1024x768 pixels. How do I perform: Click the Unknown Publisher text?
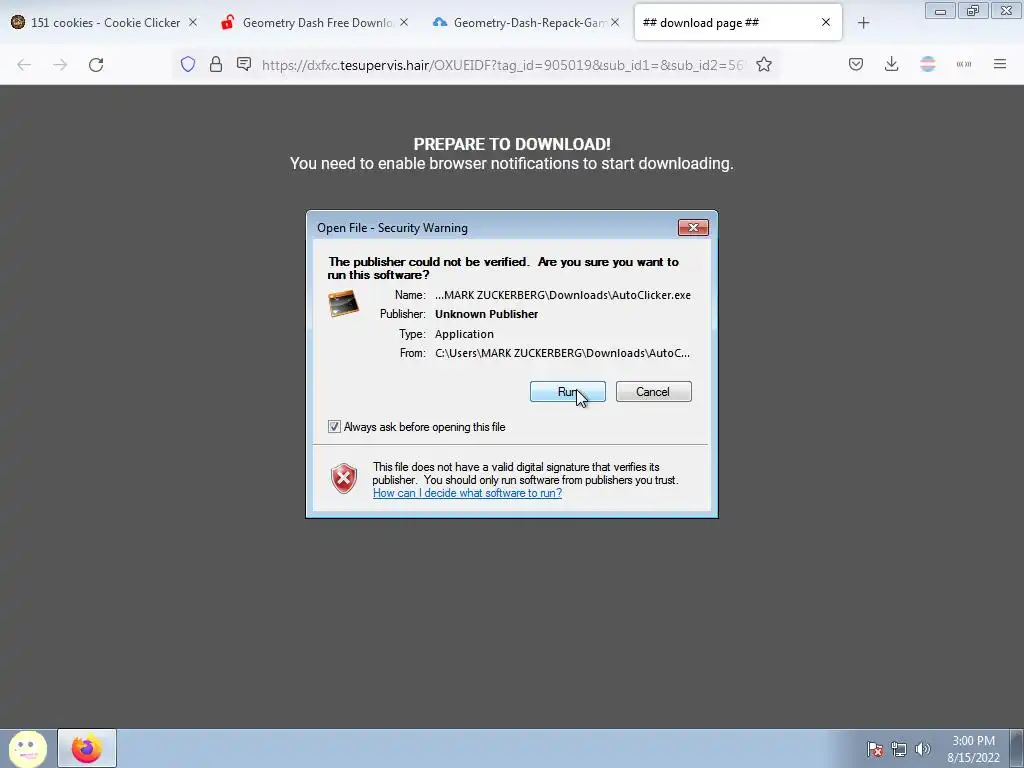(487, 314)
